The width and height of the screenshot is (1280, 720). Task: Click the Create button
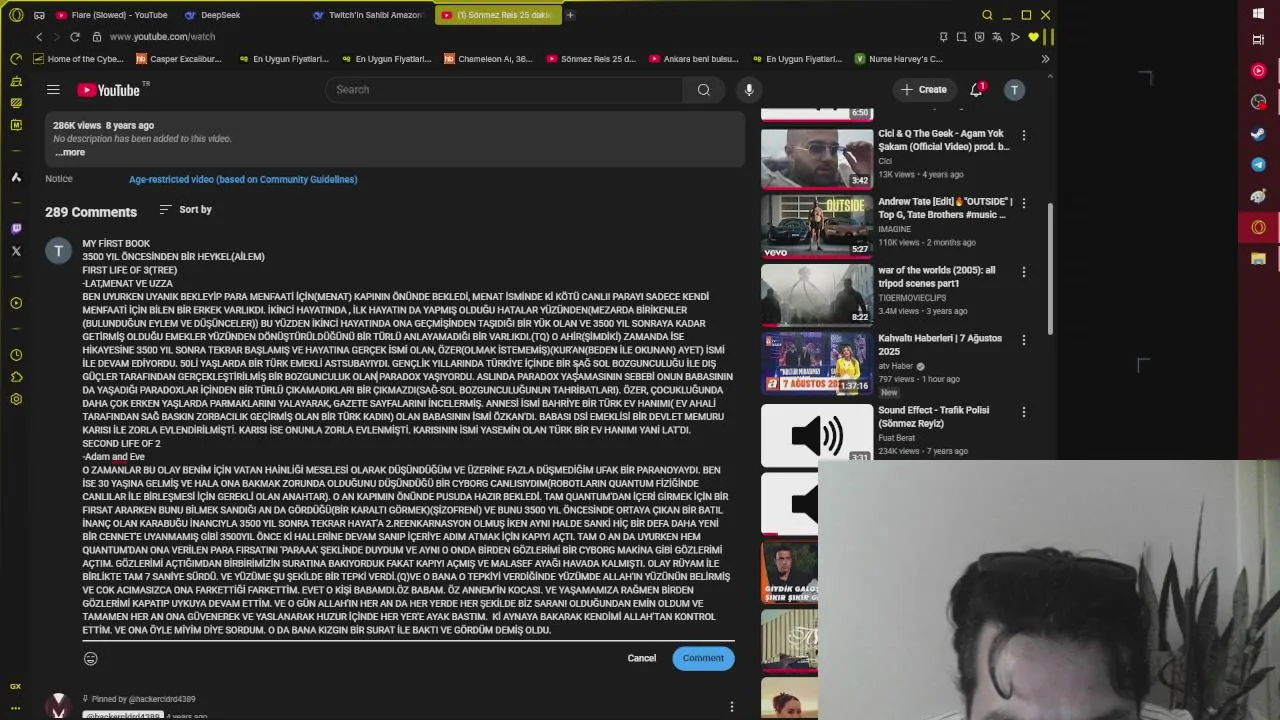pos(924,90)
